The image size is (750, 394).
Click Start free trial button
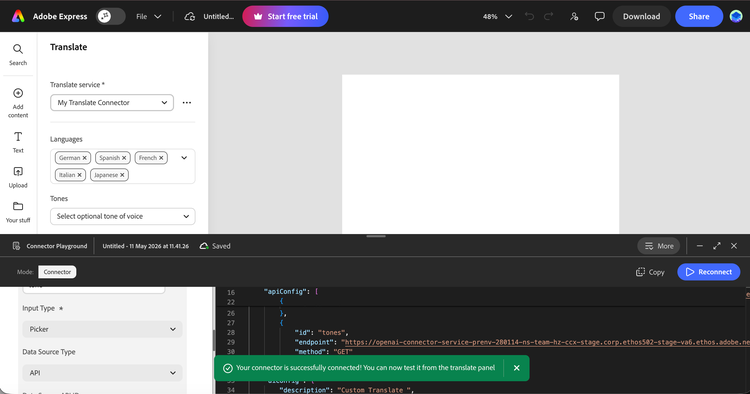(285, 16)
